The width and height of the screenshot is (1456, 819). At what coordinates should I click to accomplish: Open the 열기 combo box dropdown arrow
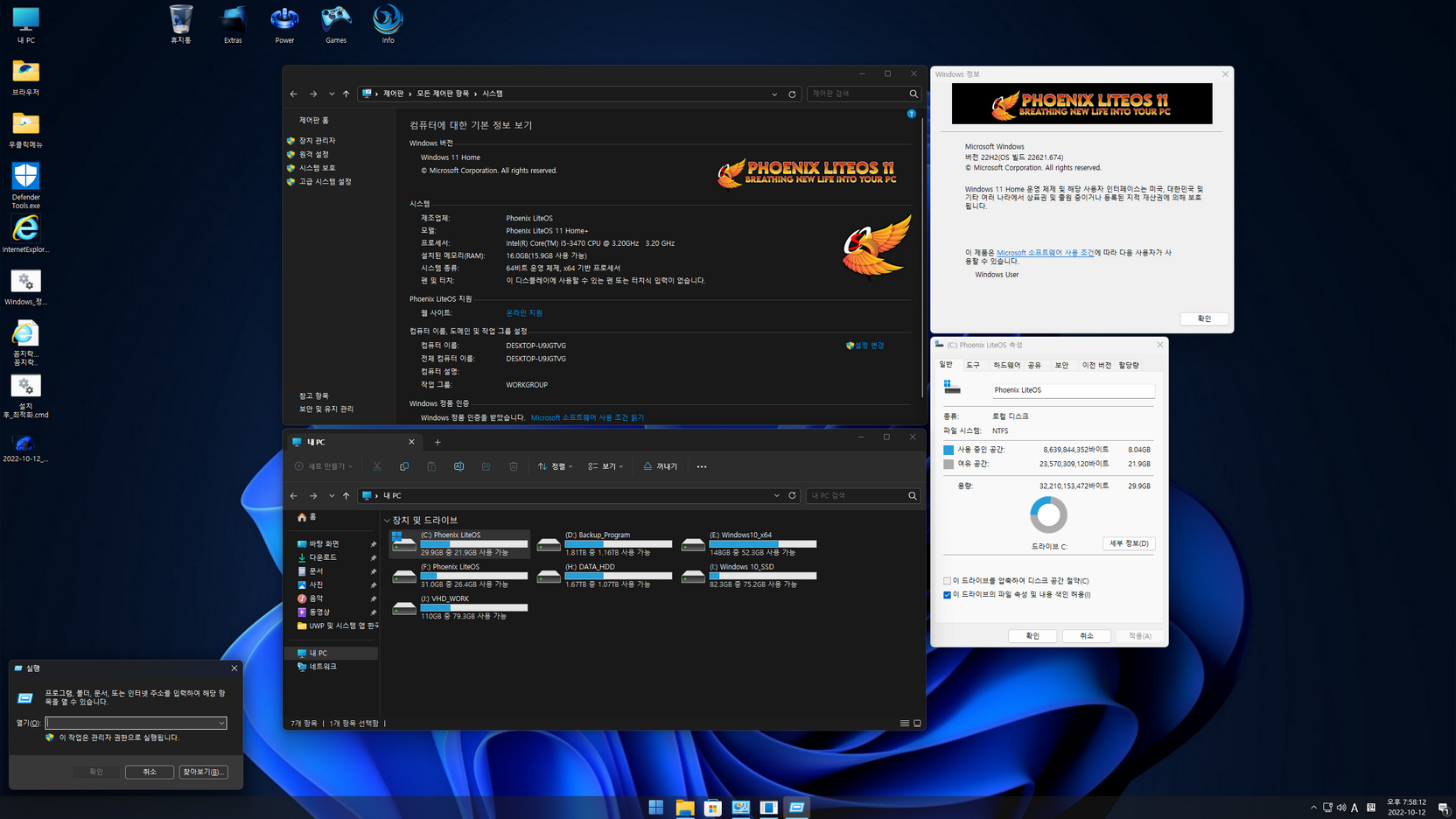(221, 724)
